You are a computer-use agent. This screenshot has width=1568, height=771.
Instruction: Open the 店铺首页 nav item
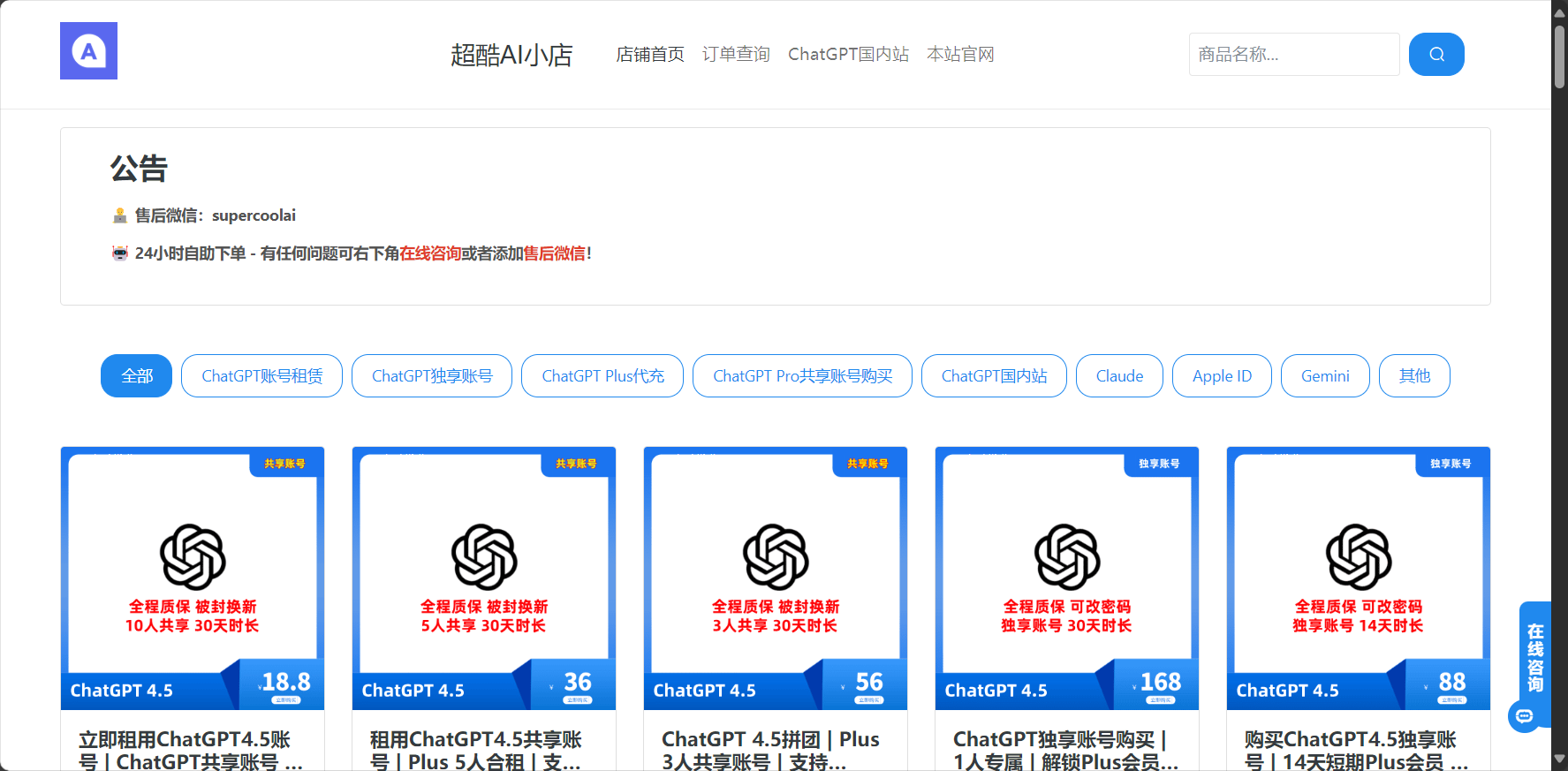pos(650,55)
